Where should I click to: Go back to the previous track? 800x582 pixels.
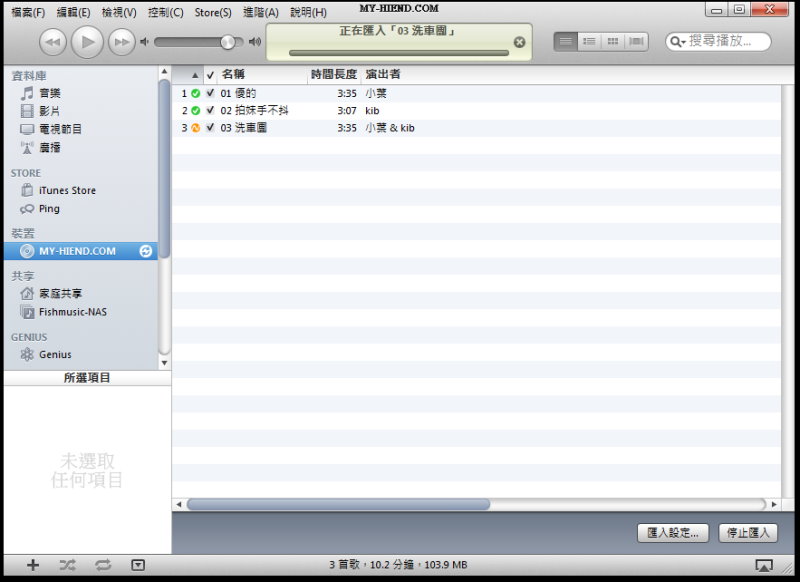coord(53,41)
